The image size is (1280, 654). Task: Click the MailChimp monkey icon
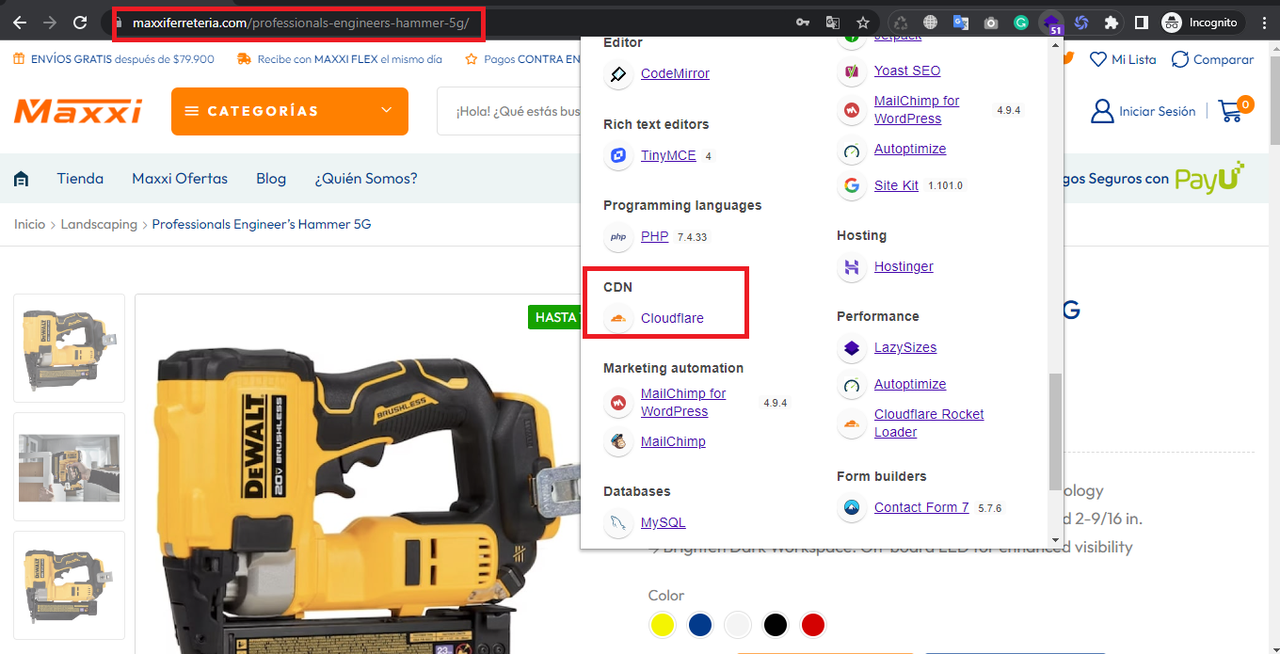tap(618, 442)
